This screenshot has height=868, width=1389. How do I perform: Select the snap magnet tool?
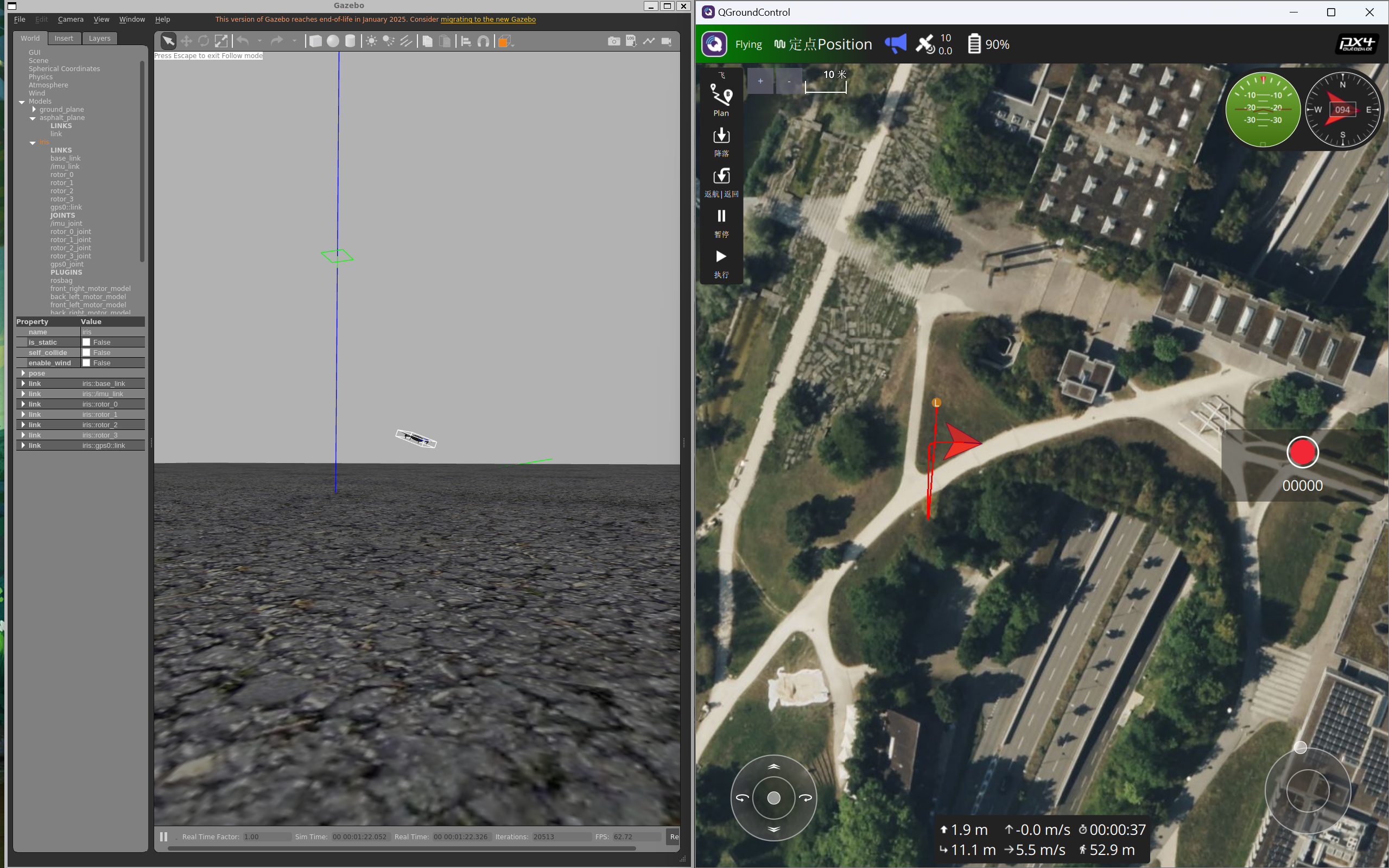click(483, 41)
